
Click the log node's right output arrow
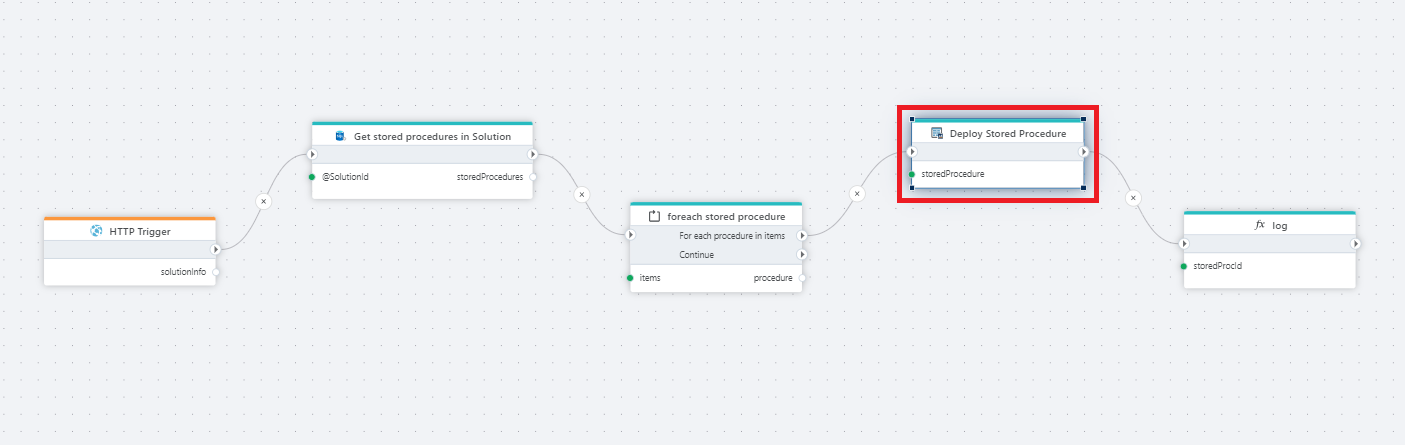coord(1355,243)
